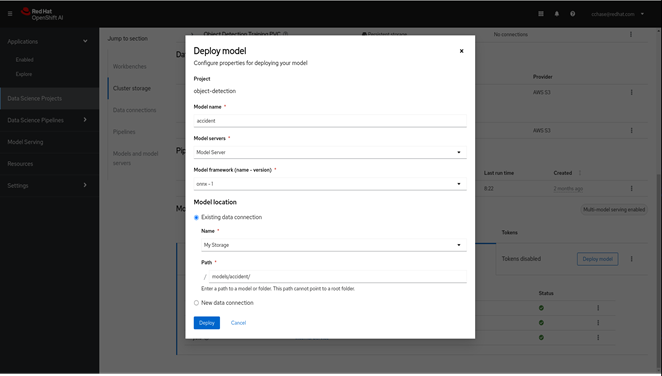Screen dimensions: 662x376
Task: Jump to Cluster storage section
Action: tap(132, 89)
